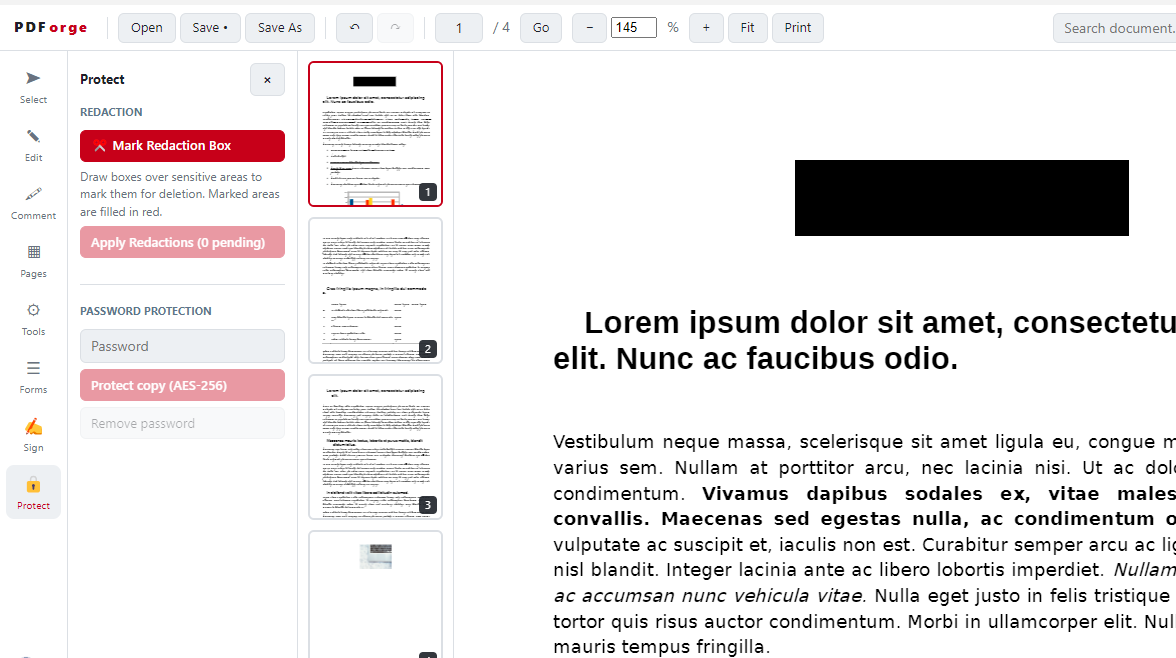The image size is (1176, 658).
Task: Open the Edit tool in sidebar
Action: pyautogui.click(x=33, y=145)
